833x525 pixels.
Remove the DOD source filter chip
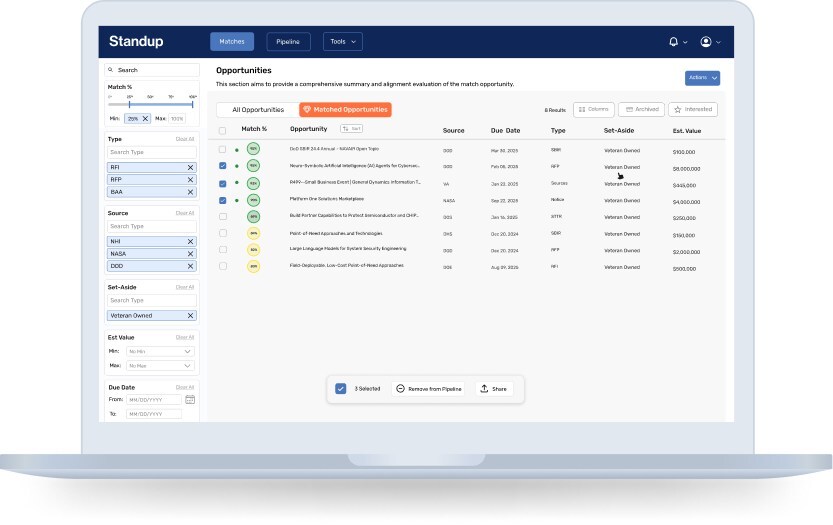pyautogui.click(x=190, y=266)
